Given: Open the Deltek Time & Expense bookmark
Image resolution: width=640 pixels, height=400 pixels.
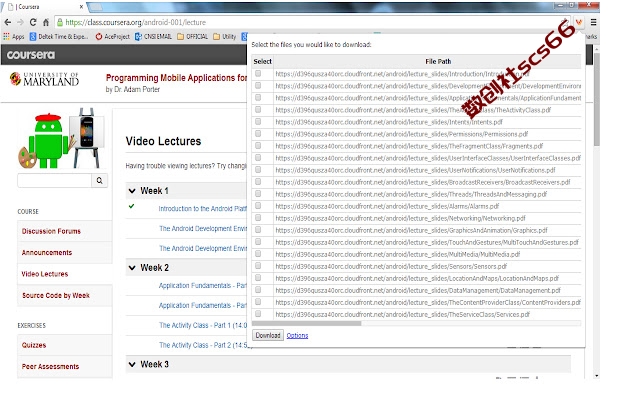Looking at the screenshot, I should click(x=59, y=37).
